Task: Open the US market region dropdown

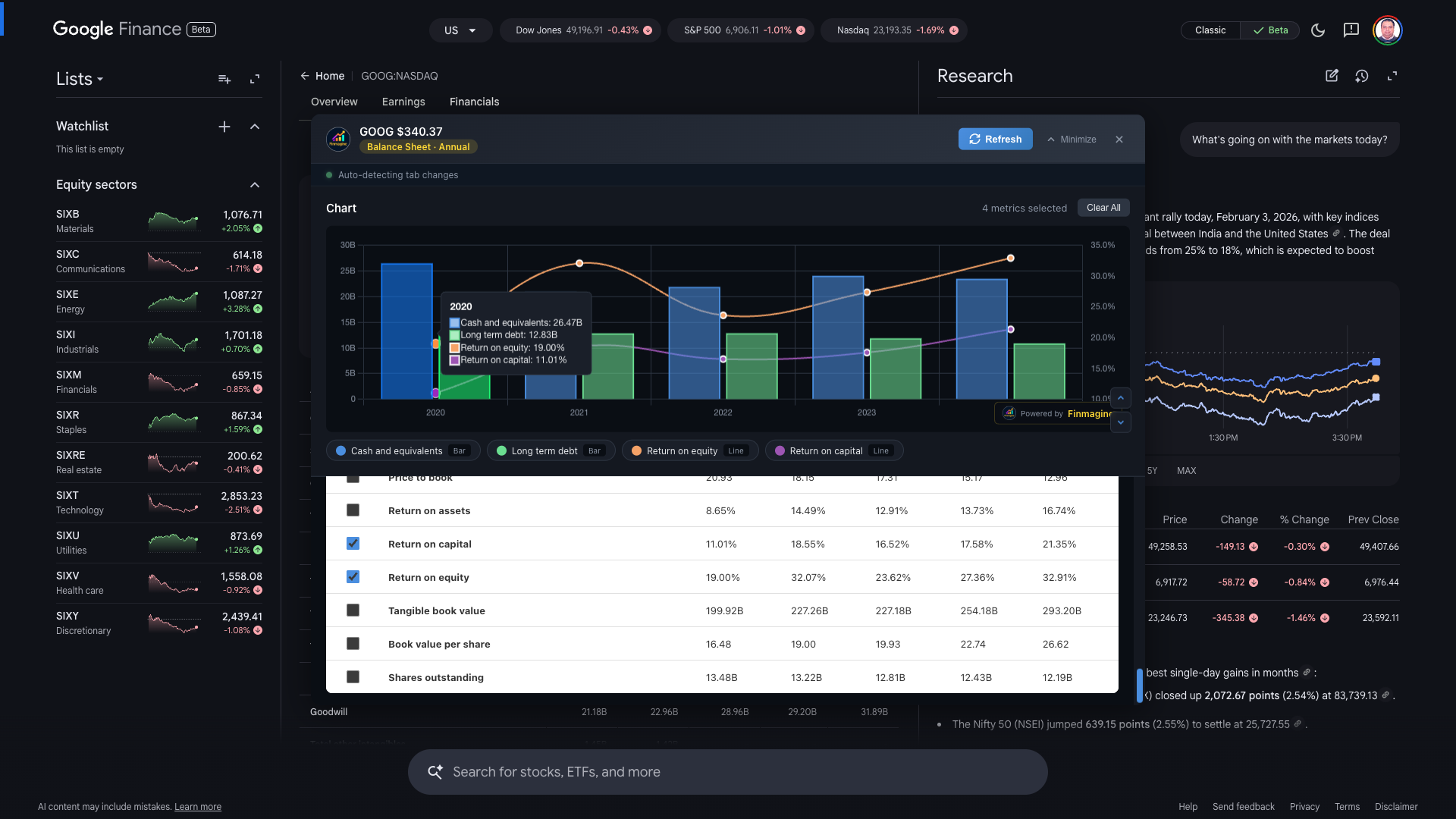Action: click(x=460, y=30)
